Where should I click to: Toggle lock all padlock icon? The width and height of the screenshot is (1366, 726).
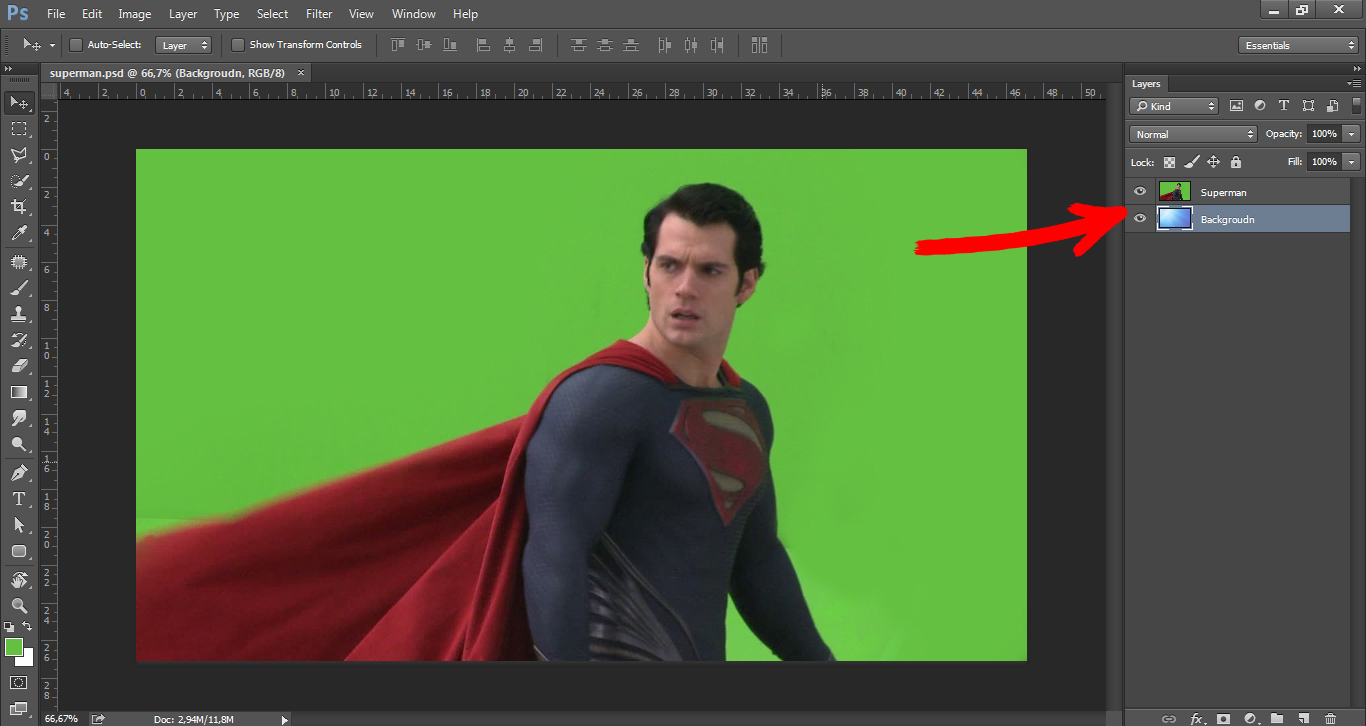[x=1235, y=162]
